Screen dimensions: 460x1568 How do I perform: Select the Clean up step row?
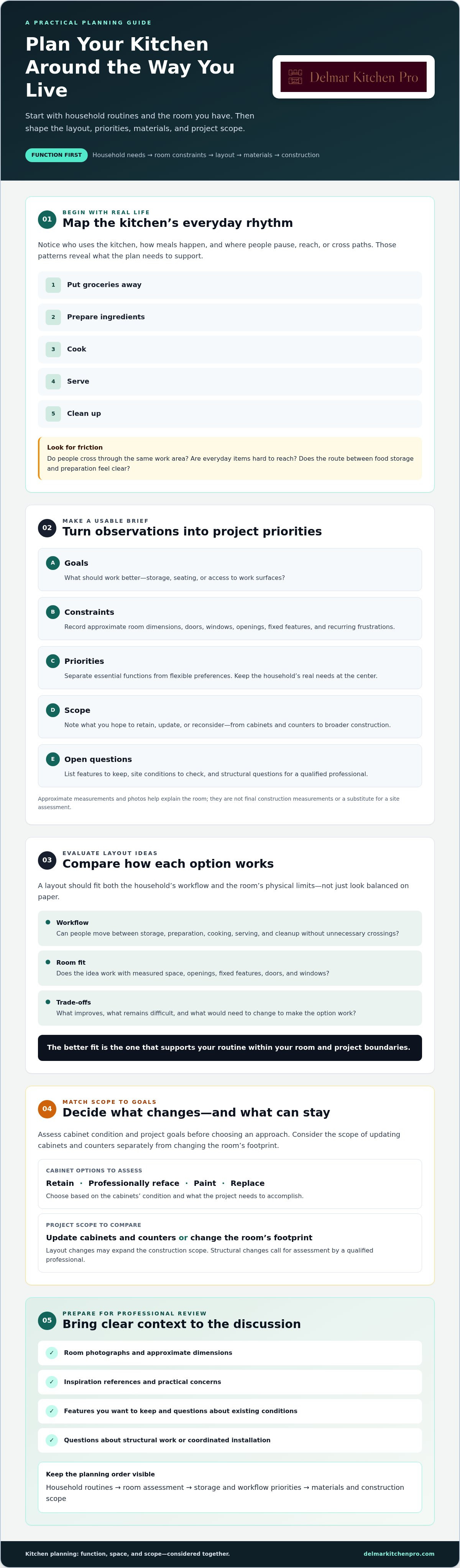tap(229, 413)
